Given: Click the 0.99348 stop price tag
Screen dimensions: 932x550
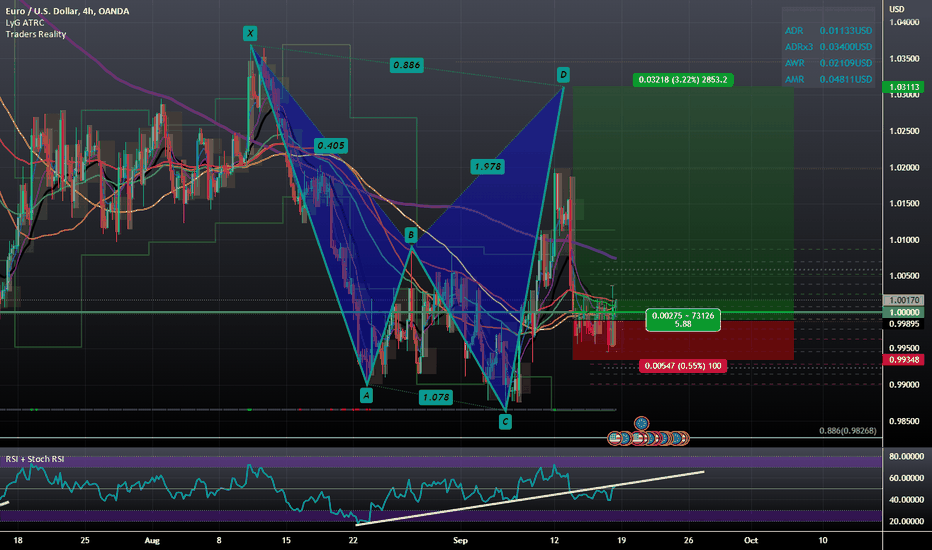Looking at the screenshot, I should [x=903, y=360].
